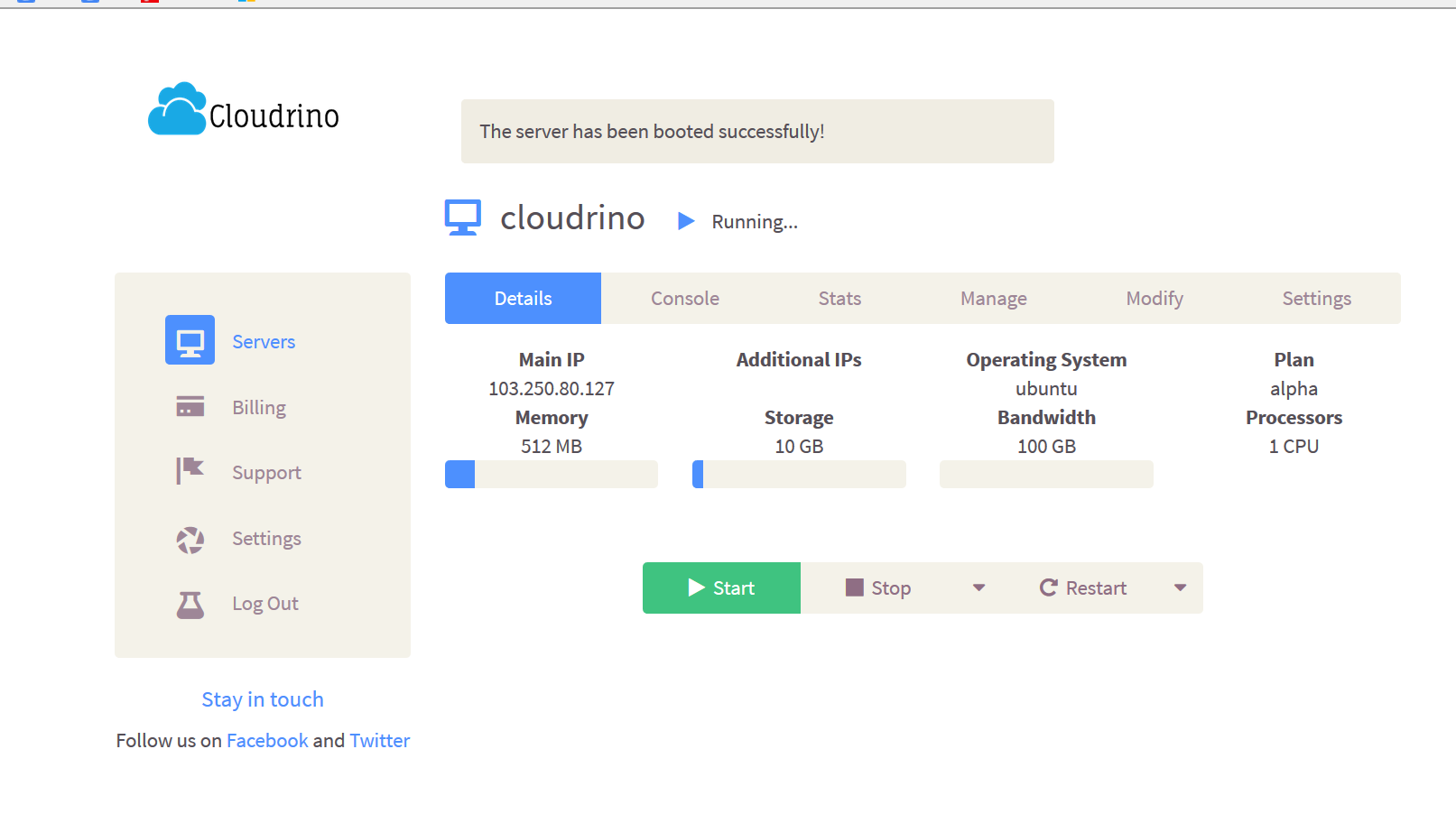
Task: Click the Servers monitor icon in sidebar
Action: [190, 340]
